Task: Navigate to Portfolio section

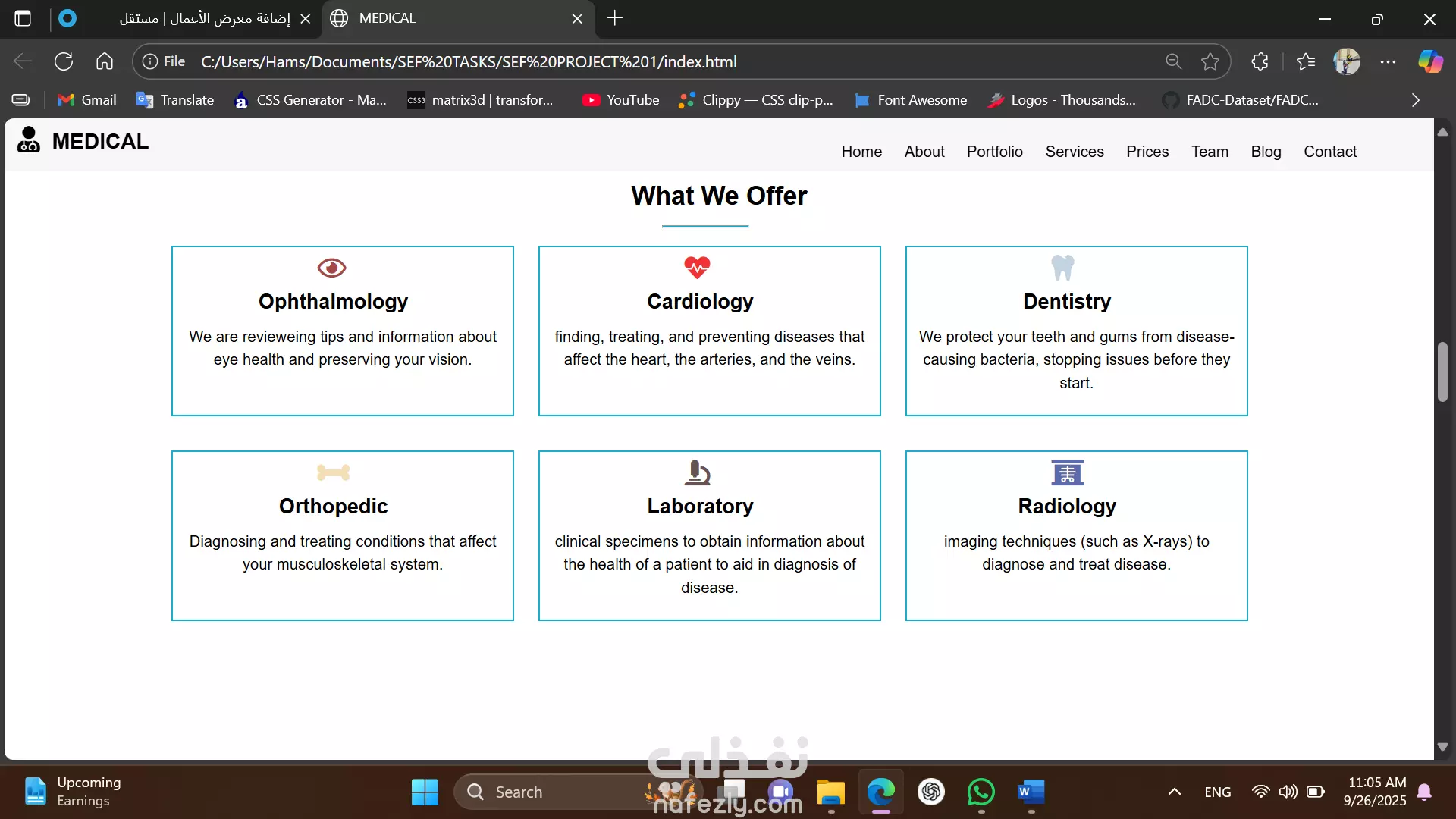Action: [994, 152]
